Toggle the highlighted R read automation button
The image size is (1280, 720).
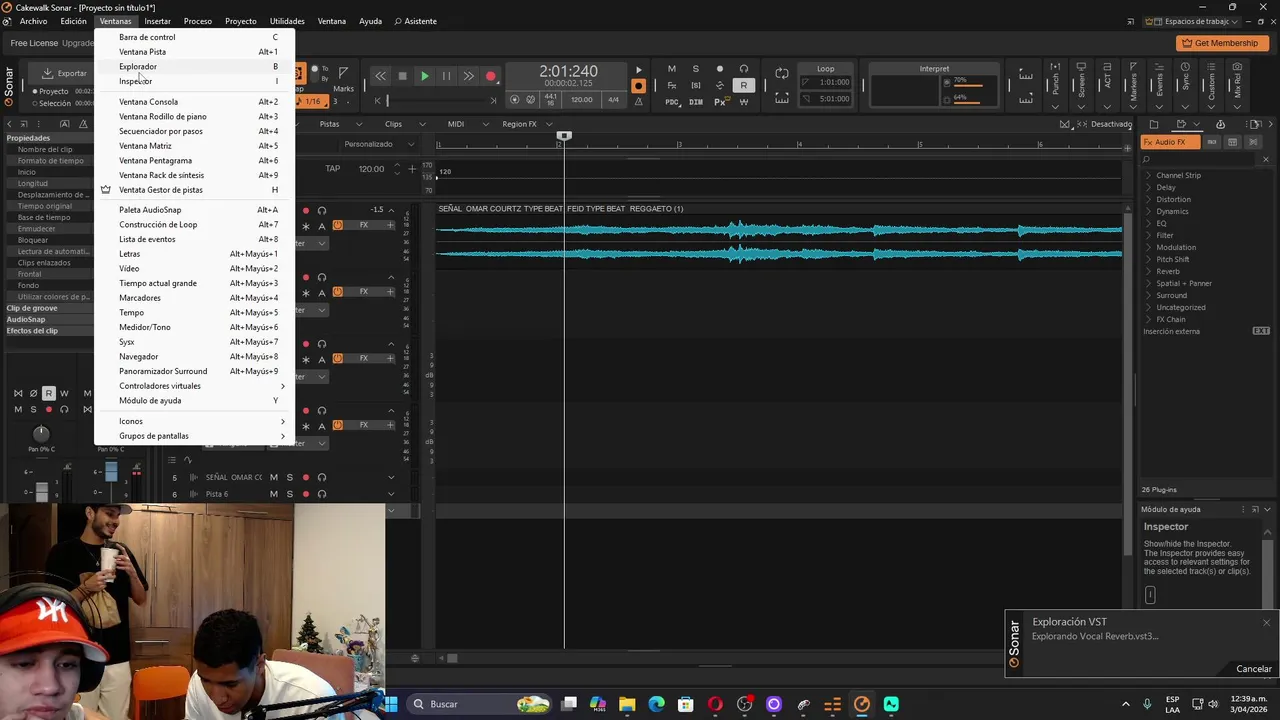tap(743, 86)
